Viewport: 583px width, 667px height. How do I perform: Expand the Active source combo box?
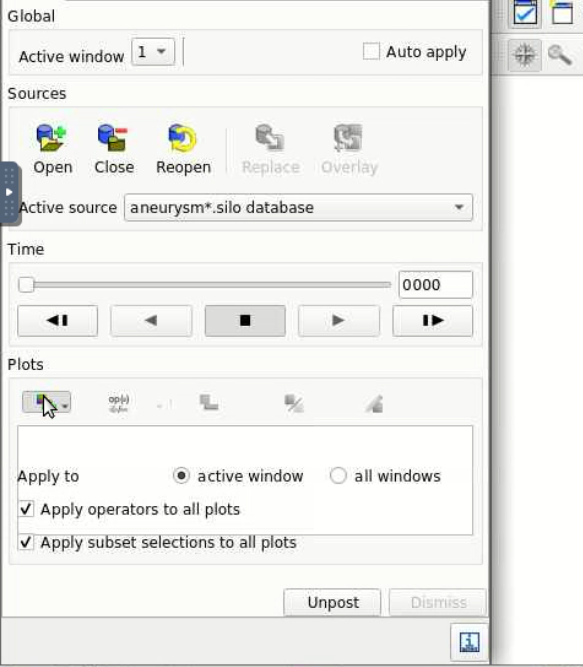tap(298, 208)
